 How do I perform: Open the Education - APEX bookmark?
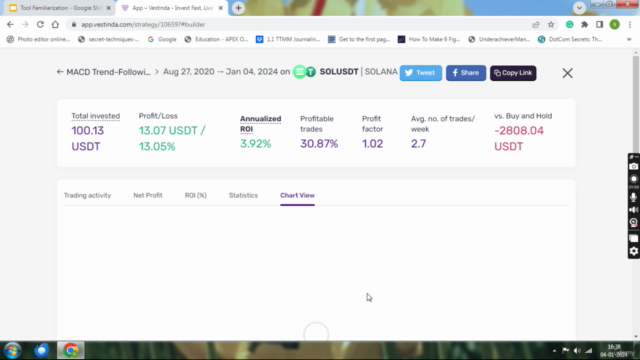[216, 39]
